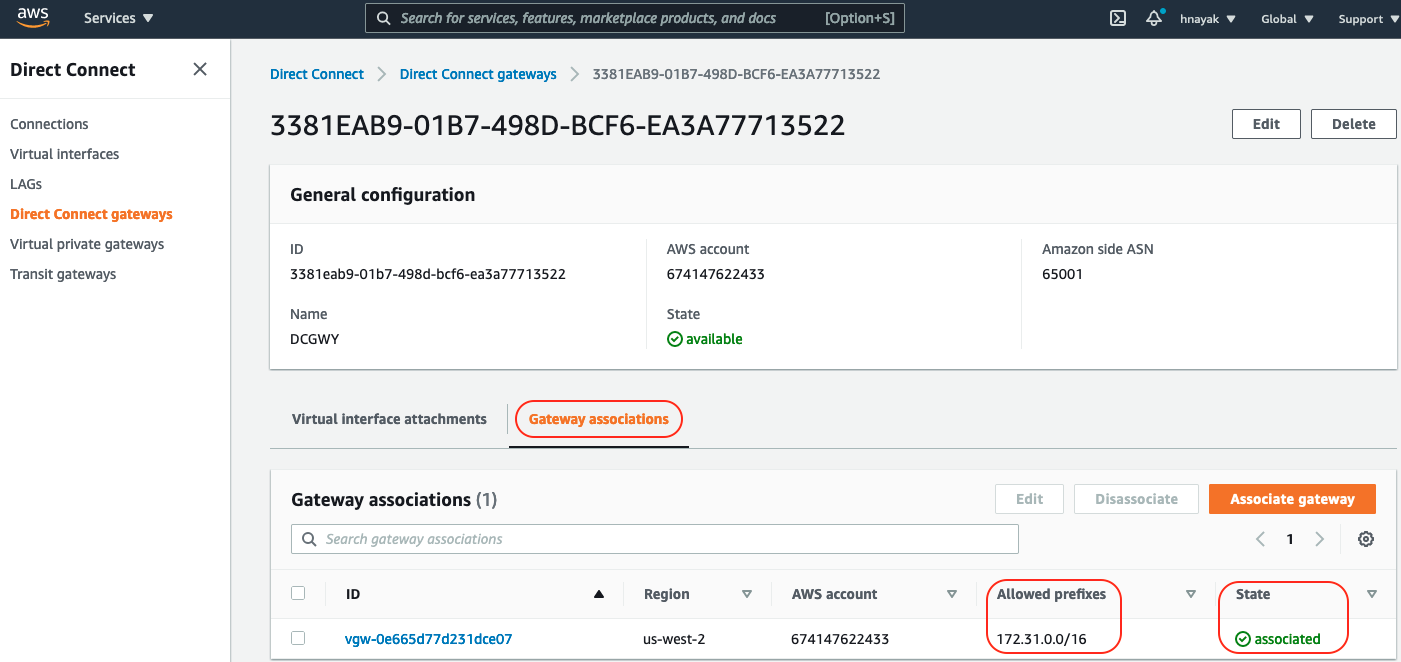This screenshot has height=662, width=1401.
Task: Click the Search gateway associations field
Action: tap(655, 539)
